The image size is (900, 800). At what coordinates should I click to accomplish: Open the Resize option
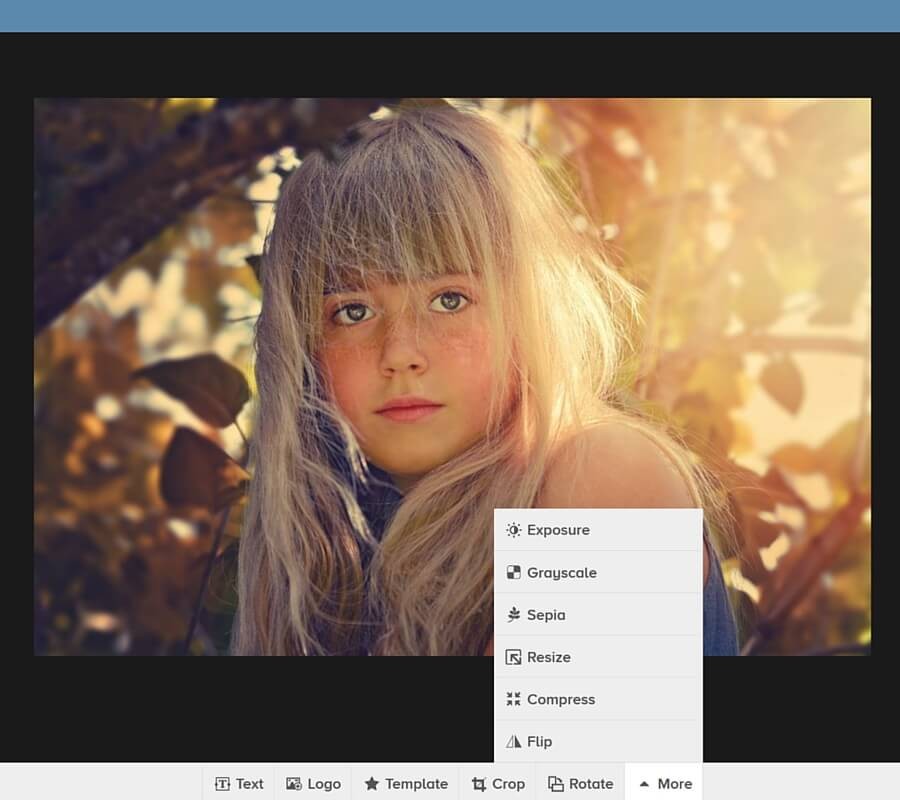(x=598, y=657)
